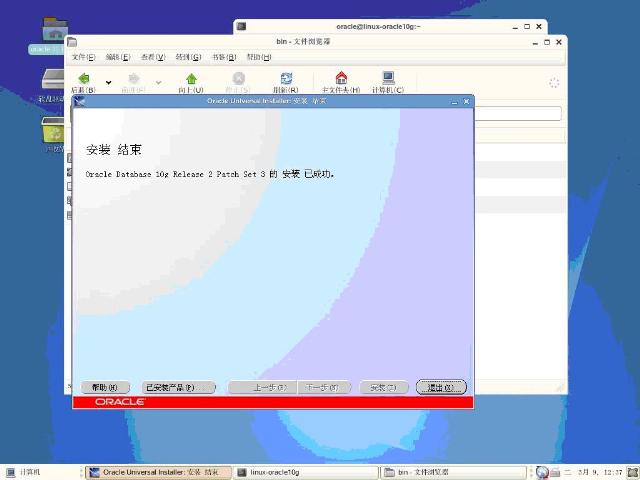Close the Oracle Universal Installer window
This screenshot has width=640, height=480.
point(466,101)
